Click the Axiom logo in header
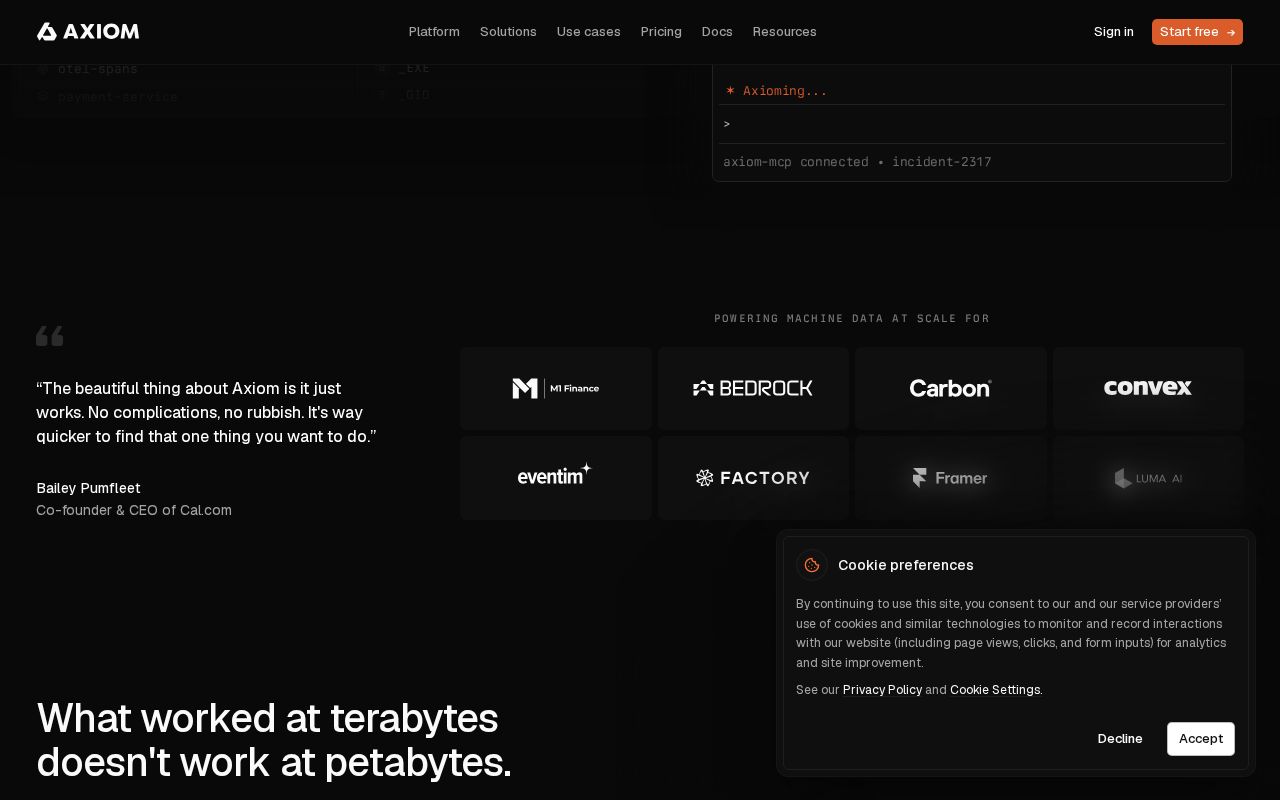The width and height of the screenshot is (1280, 800). [x=88, y=32]
